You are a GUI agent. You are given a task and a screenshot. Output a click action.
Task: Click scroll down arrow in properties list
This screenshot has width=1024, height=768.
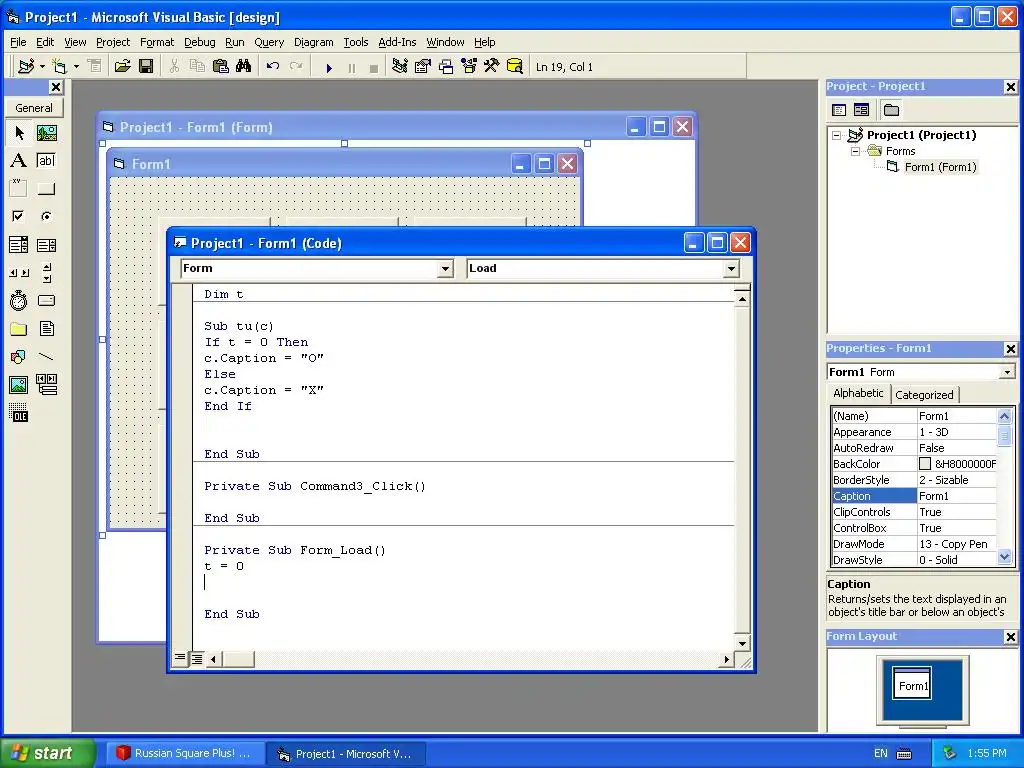pos(1004,558)
